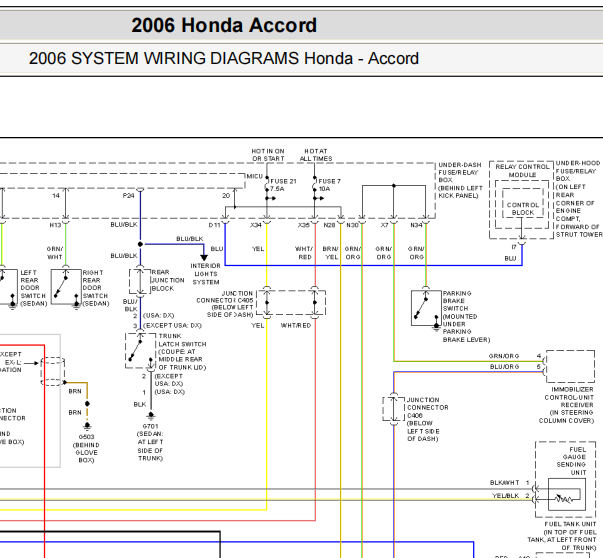603x558 pixels.
Task: Click the junction connector C405 dashed box
Action: point(291,303)
